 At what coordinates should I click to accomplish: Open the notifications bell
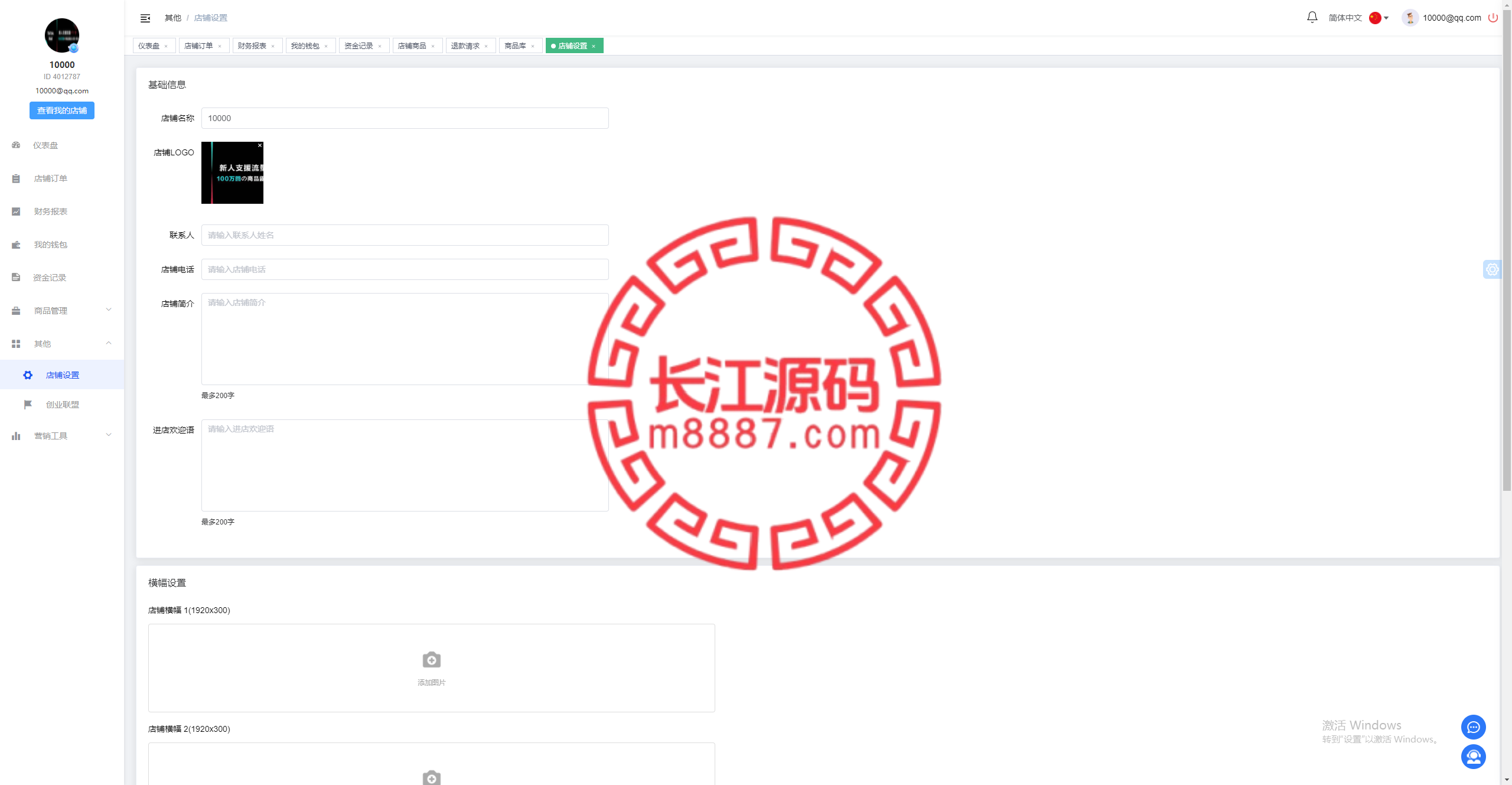coord(1312,18)
